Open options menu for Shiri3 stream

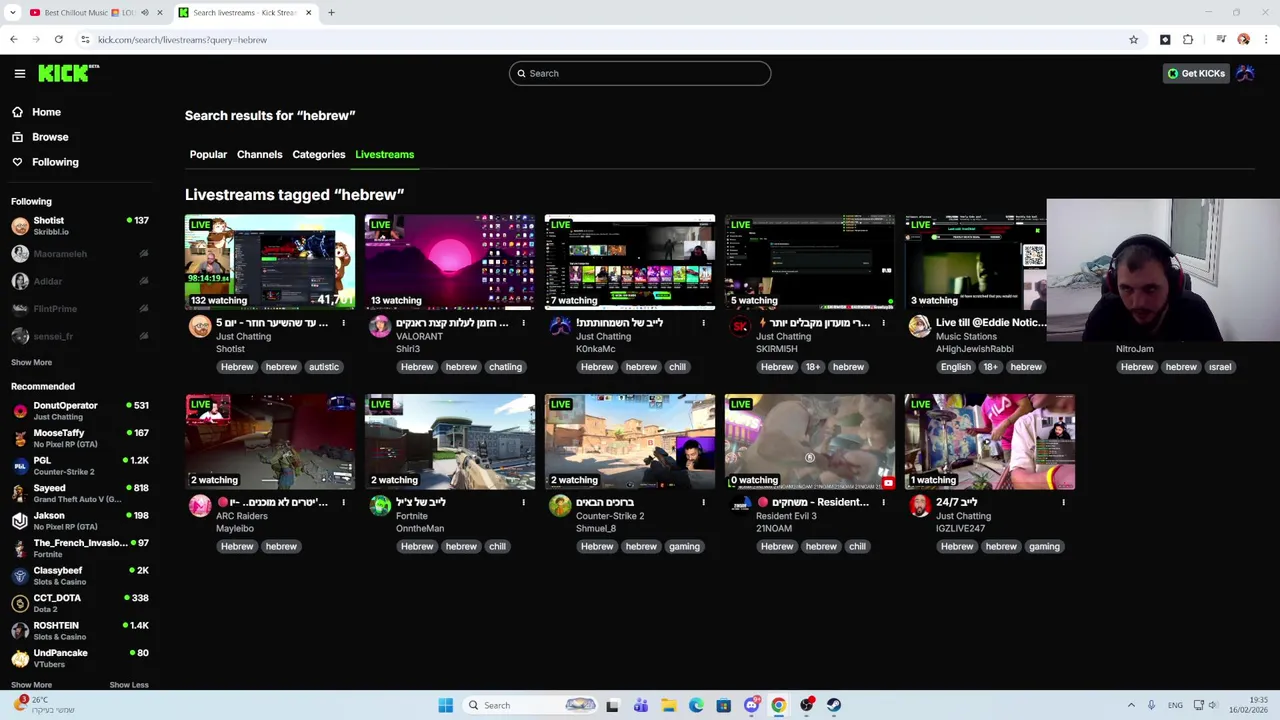coord(523,323)
